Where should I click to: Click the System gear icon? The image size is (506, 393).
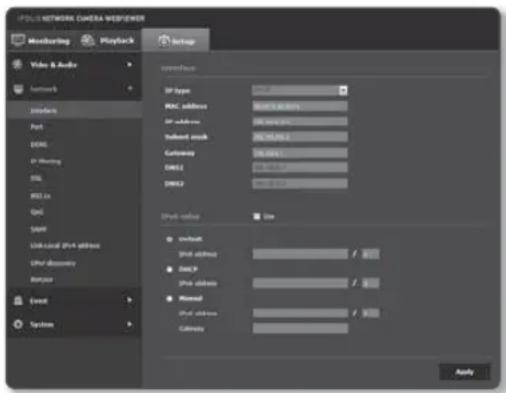(x=18, y=324)
